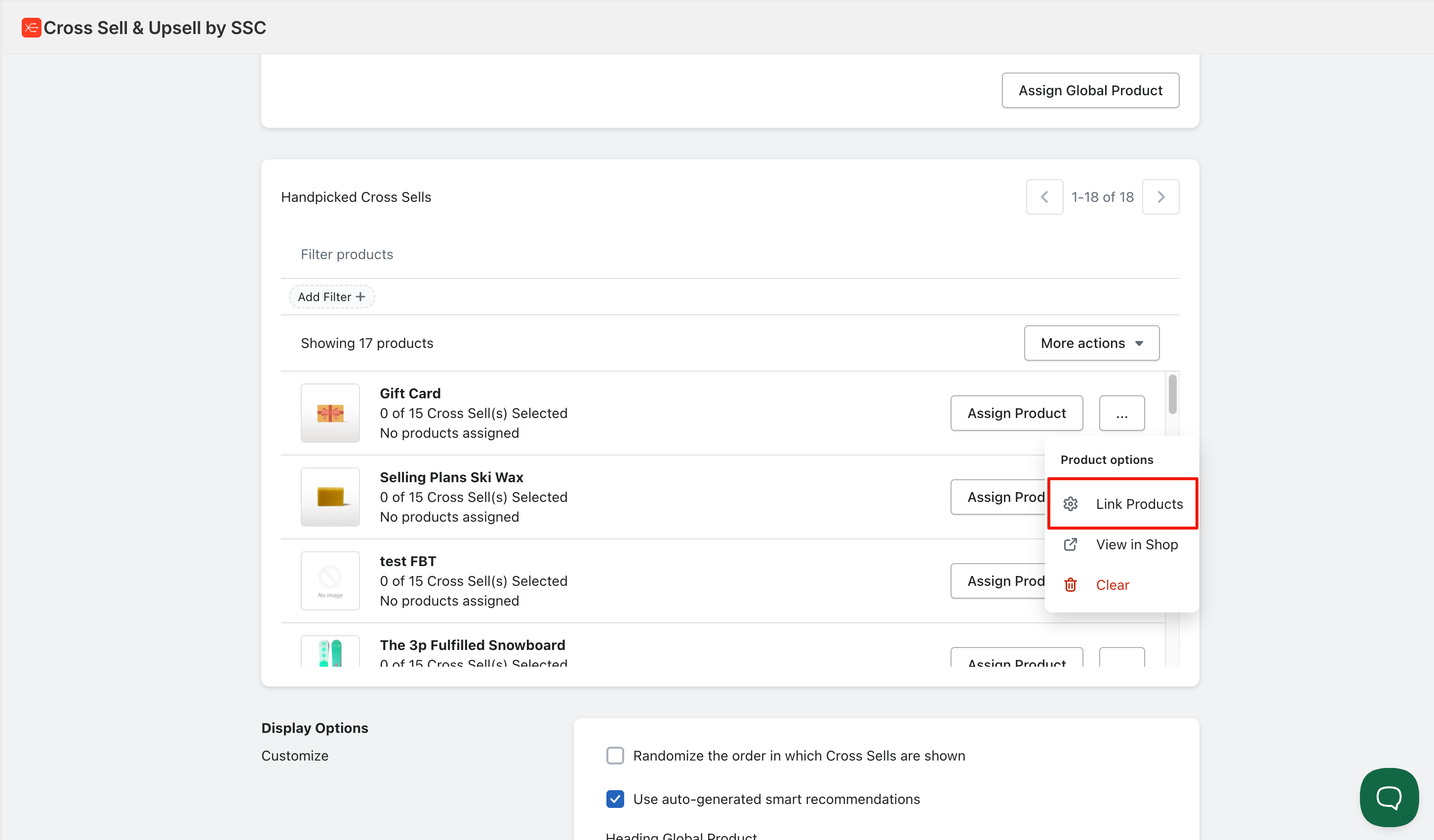Click the red trash icon next to Clear
Viewport: 1434px width, 840px height.
pyautogui.click(x=1071, y=585)
